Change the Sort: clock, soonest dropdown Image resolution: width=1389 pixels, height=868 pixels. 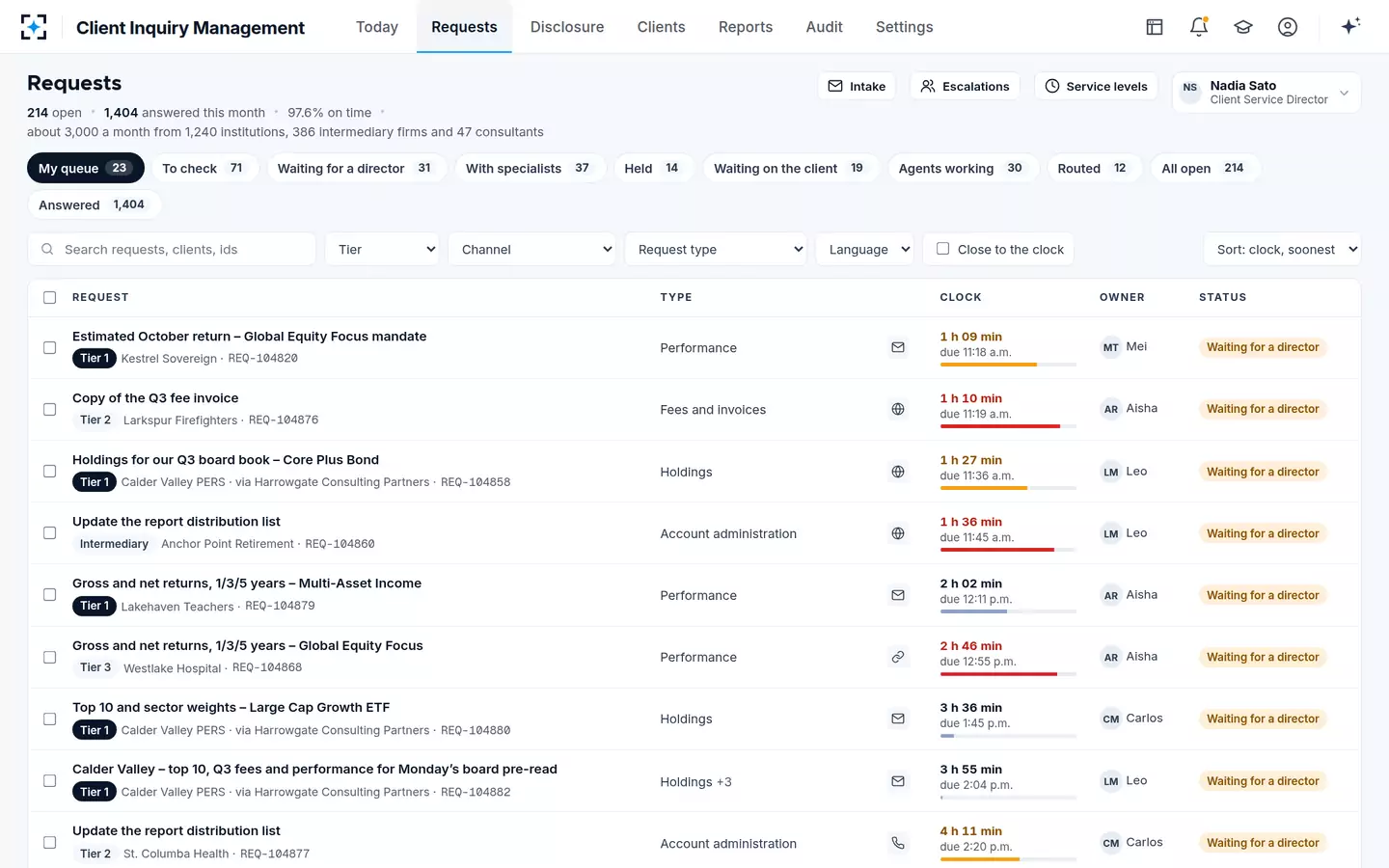[1282, 249]
